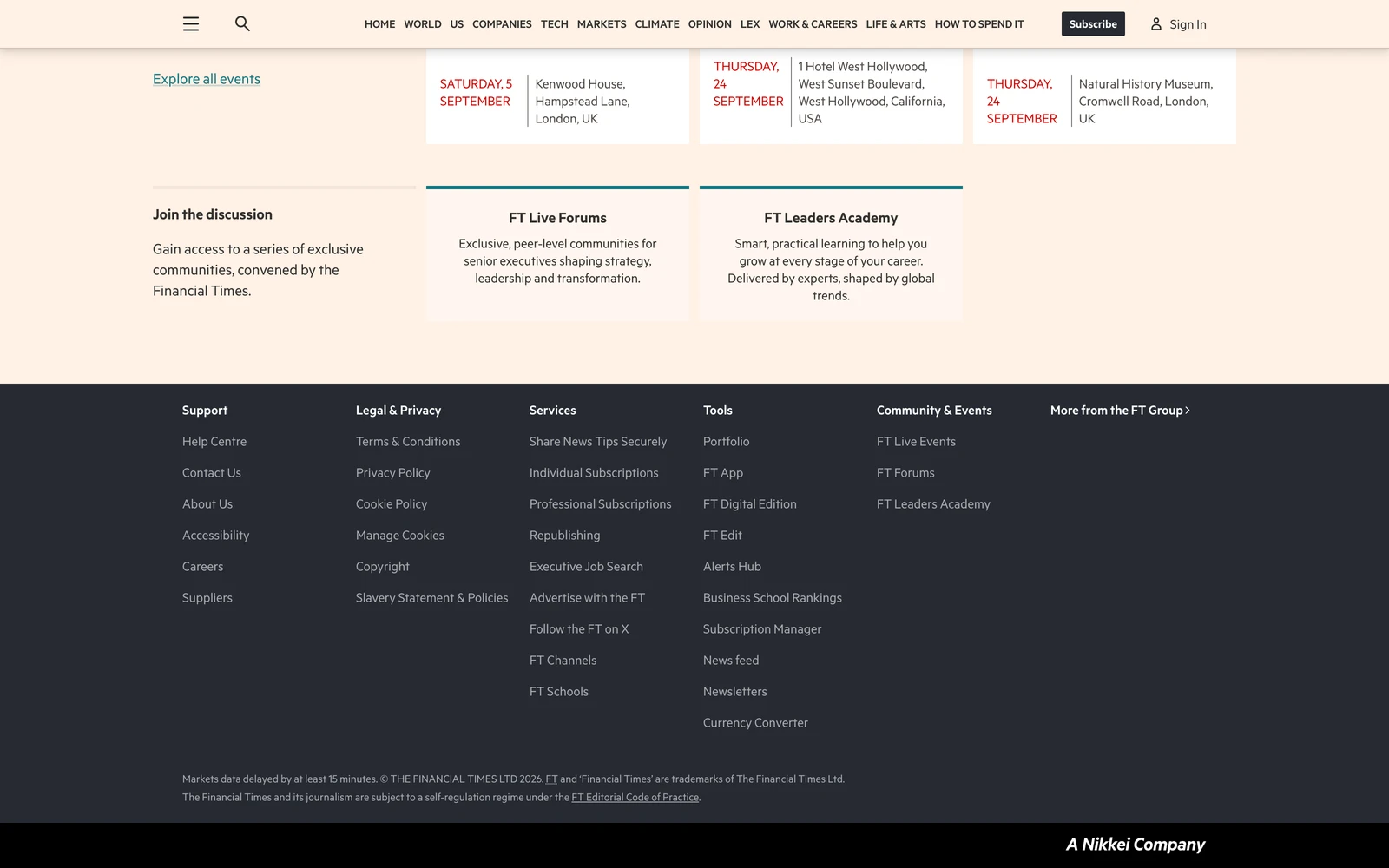The width and height of the screenshot is (1389, 868).
Task: Click the Sign In person icon
Action: coord(1156,24)
